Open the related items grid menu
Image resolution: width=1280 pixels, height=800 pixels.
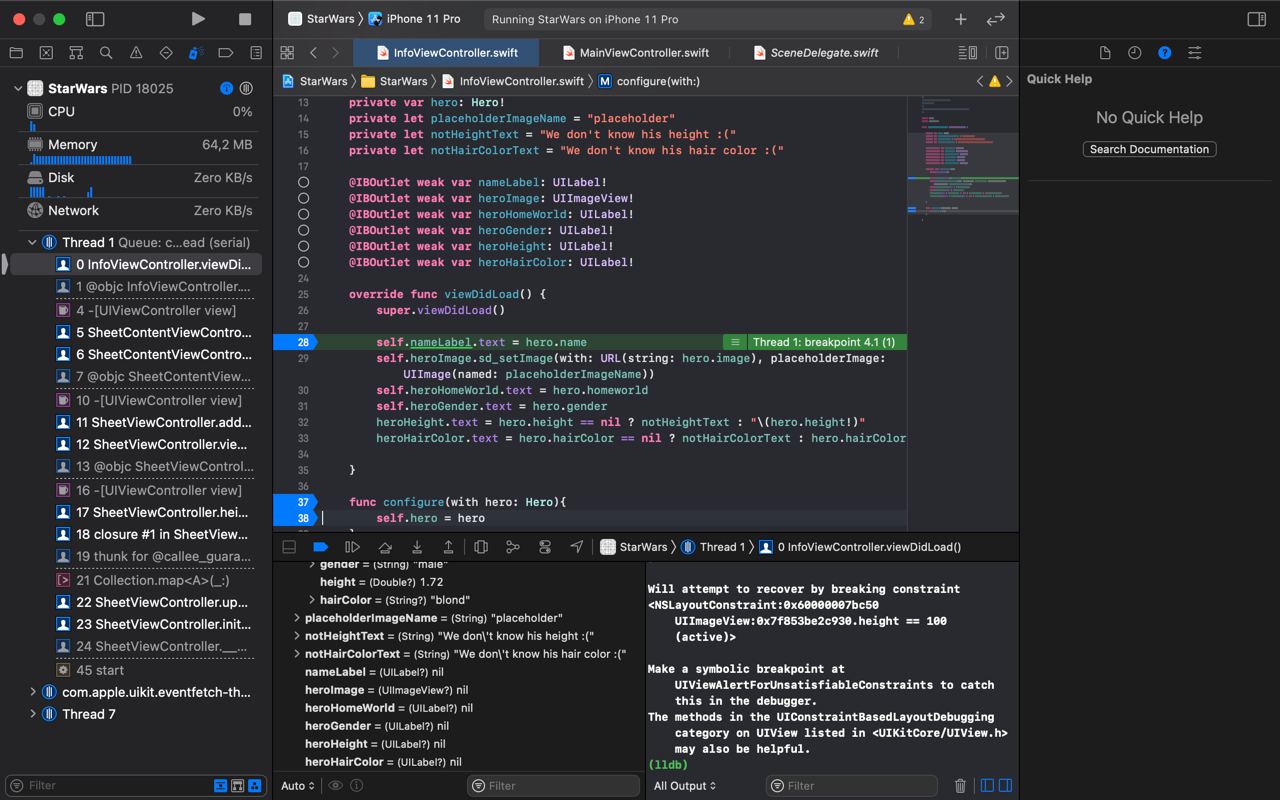[287, 53]
